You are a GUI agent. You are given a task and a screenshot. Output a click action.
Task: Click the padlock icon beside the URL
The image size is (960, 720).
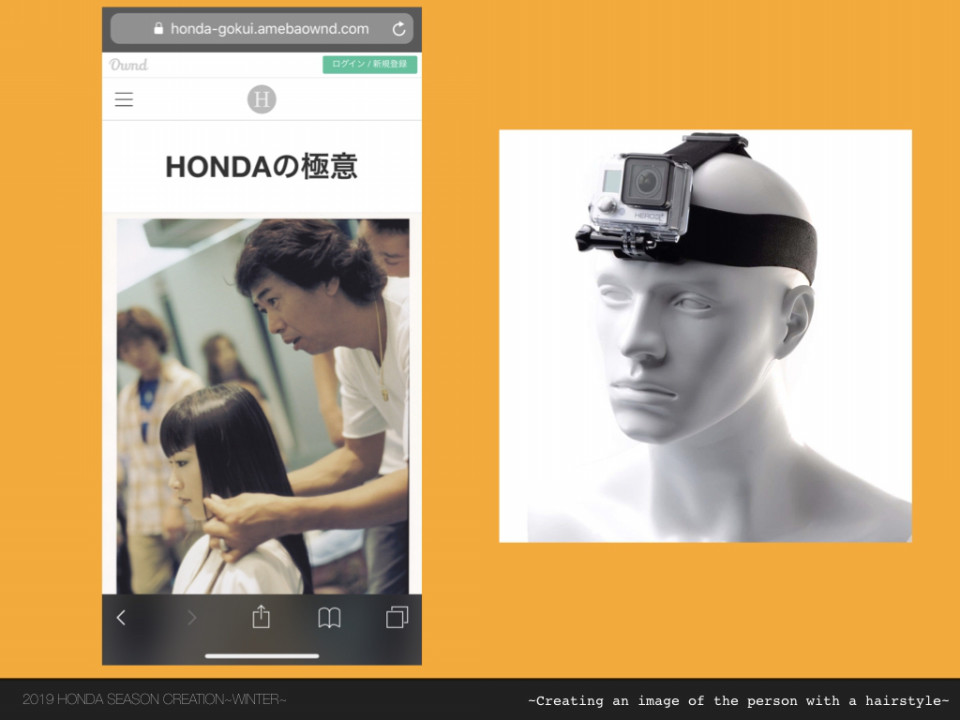click(159, 28)
